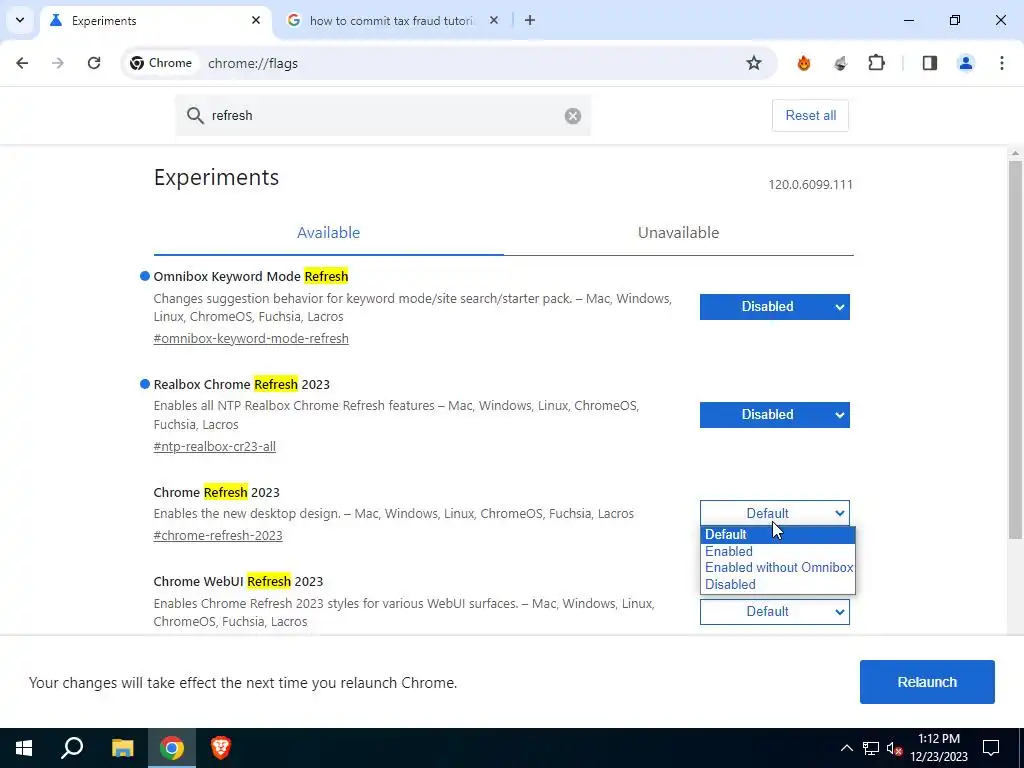Switch to the Available tab
The image size is (1024, 768).
click(328, 232)
